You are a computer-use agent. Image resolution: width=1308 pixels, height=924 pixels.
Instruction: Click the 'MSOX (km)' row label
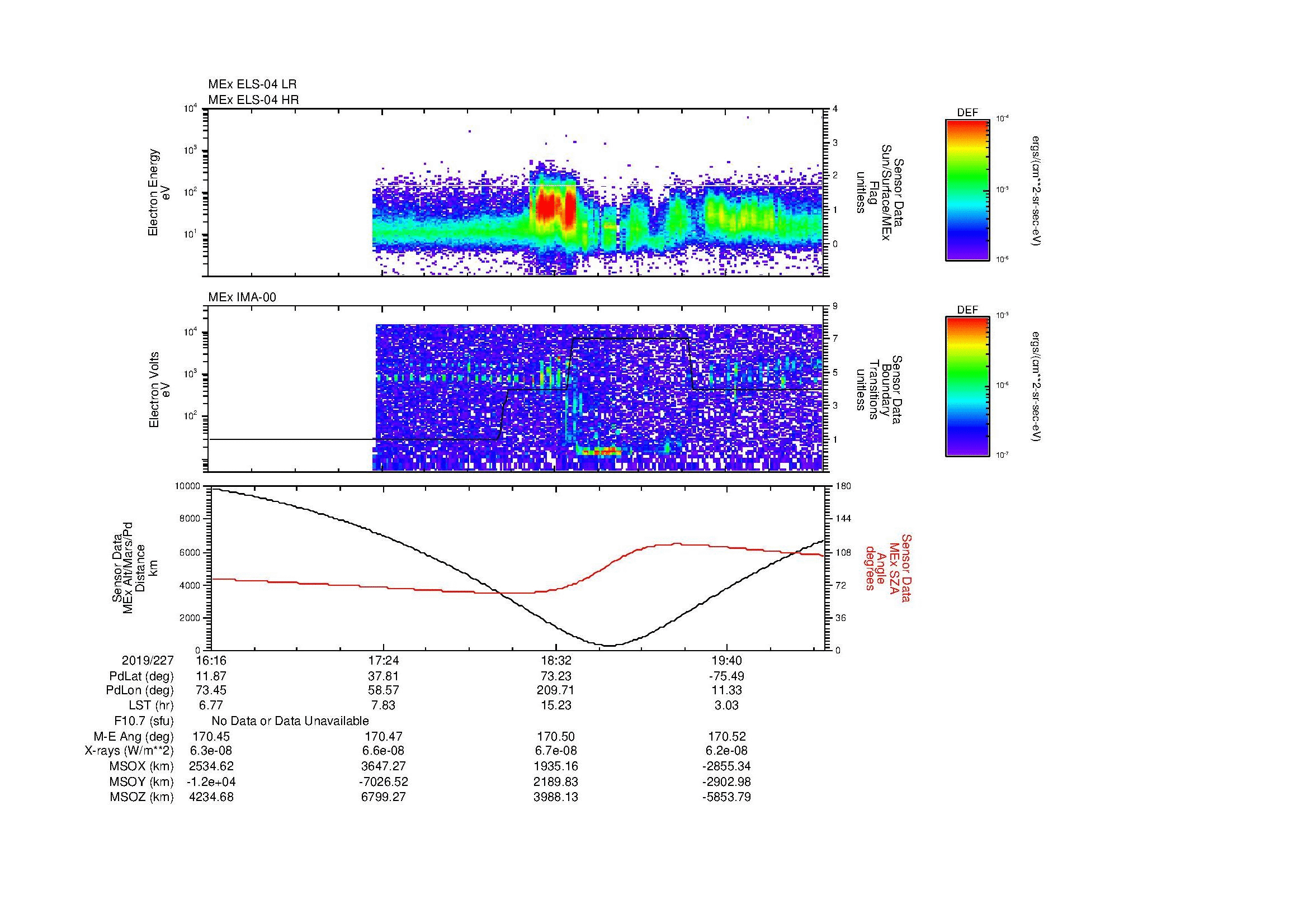(141, 766)
